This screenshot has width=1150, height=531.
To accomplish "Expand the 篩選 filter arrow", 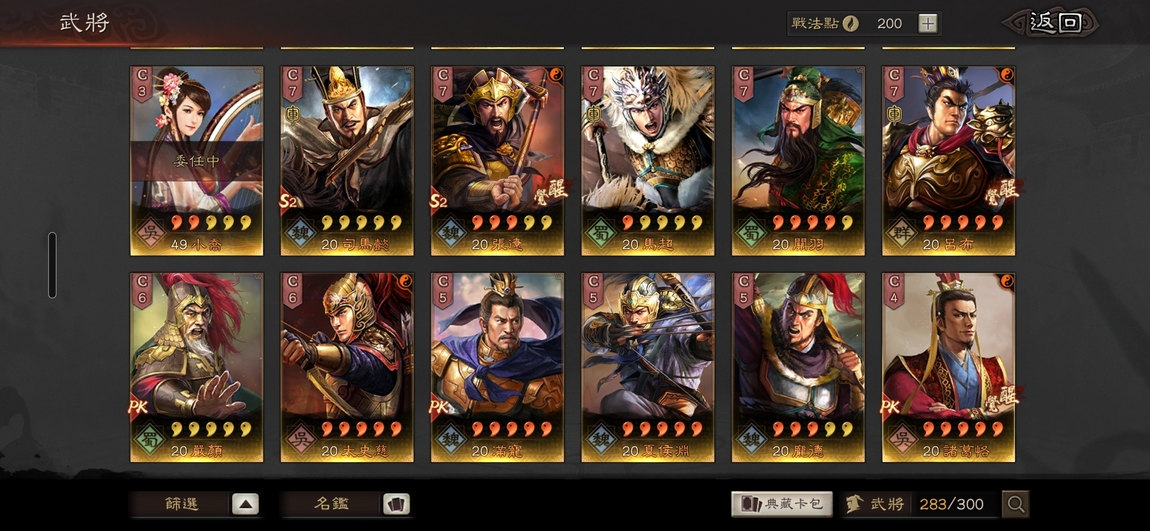I will click(246, 504).
